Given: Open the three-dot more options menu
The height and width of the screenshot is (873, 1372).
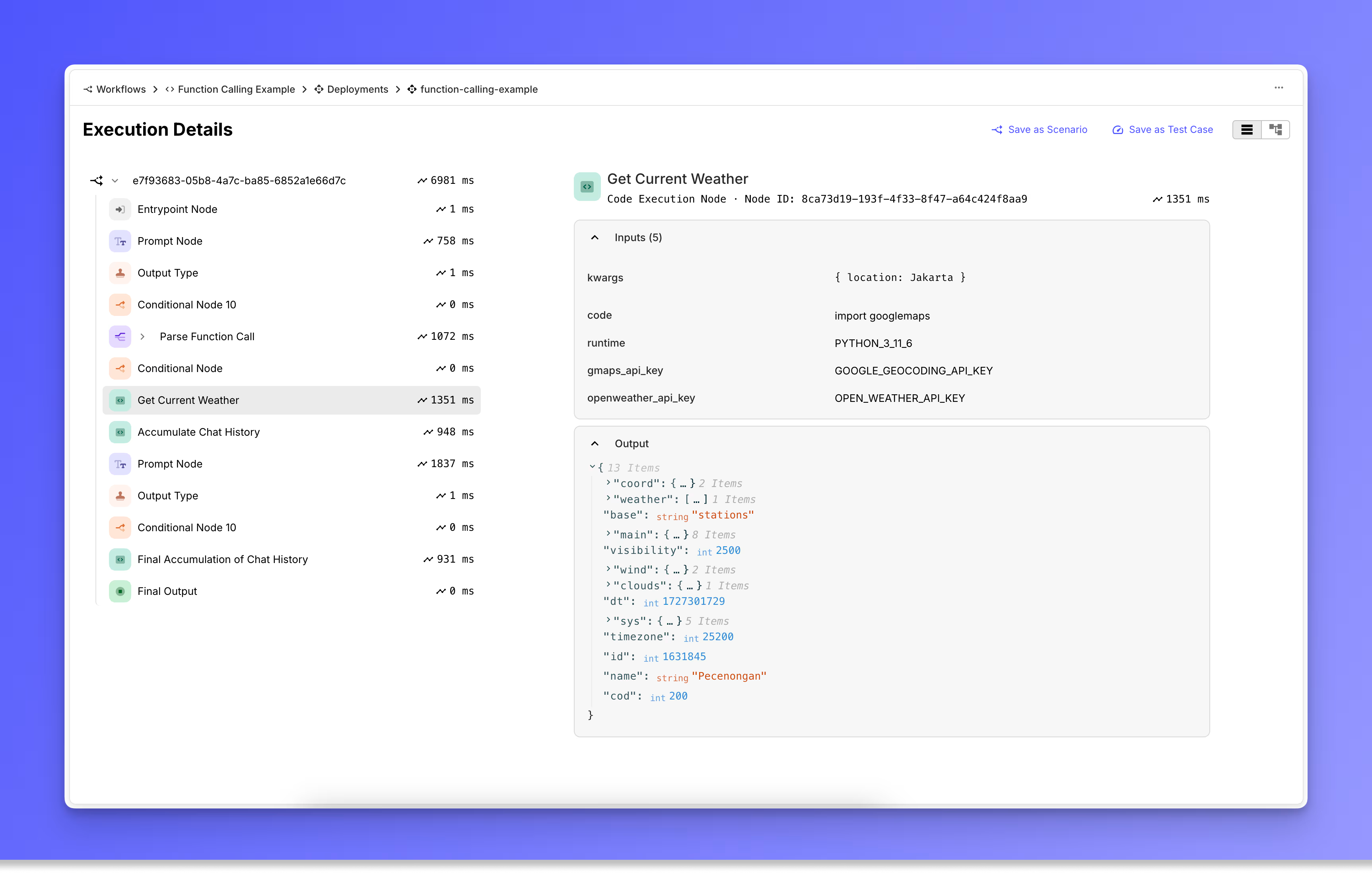Looking at the screenshot, I should [1279, 88].
